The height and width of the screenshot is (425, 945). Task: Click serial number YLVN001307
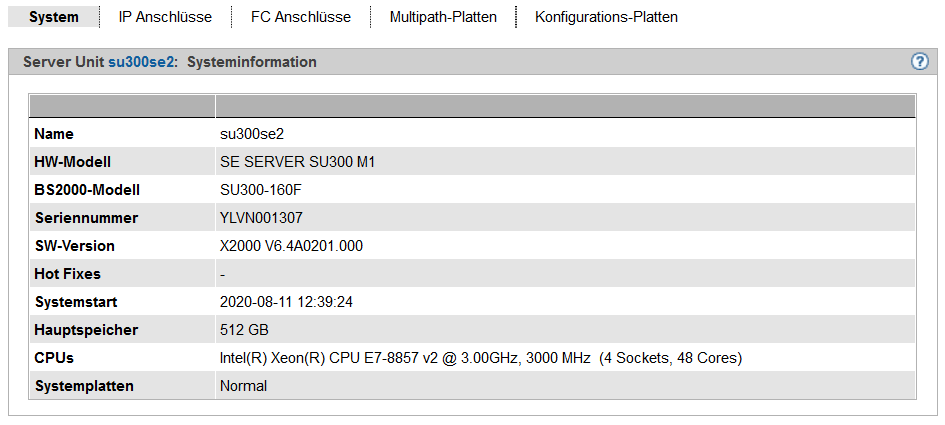tap(261, 218)
